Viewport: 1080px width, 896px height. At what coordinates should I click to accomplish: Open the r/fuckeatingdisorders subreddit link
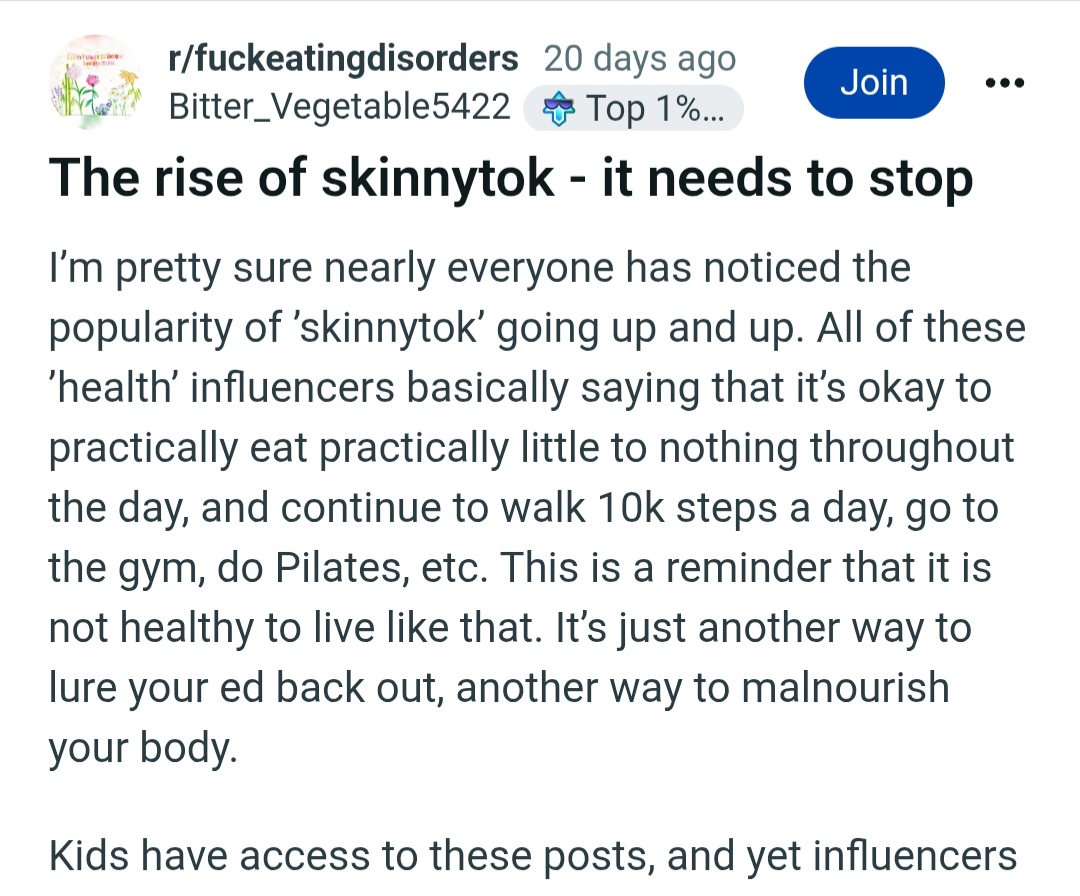pos(343,59)
